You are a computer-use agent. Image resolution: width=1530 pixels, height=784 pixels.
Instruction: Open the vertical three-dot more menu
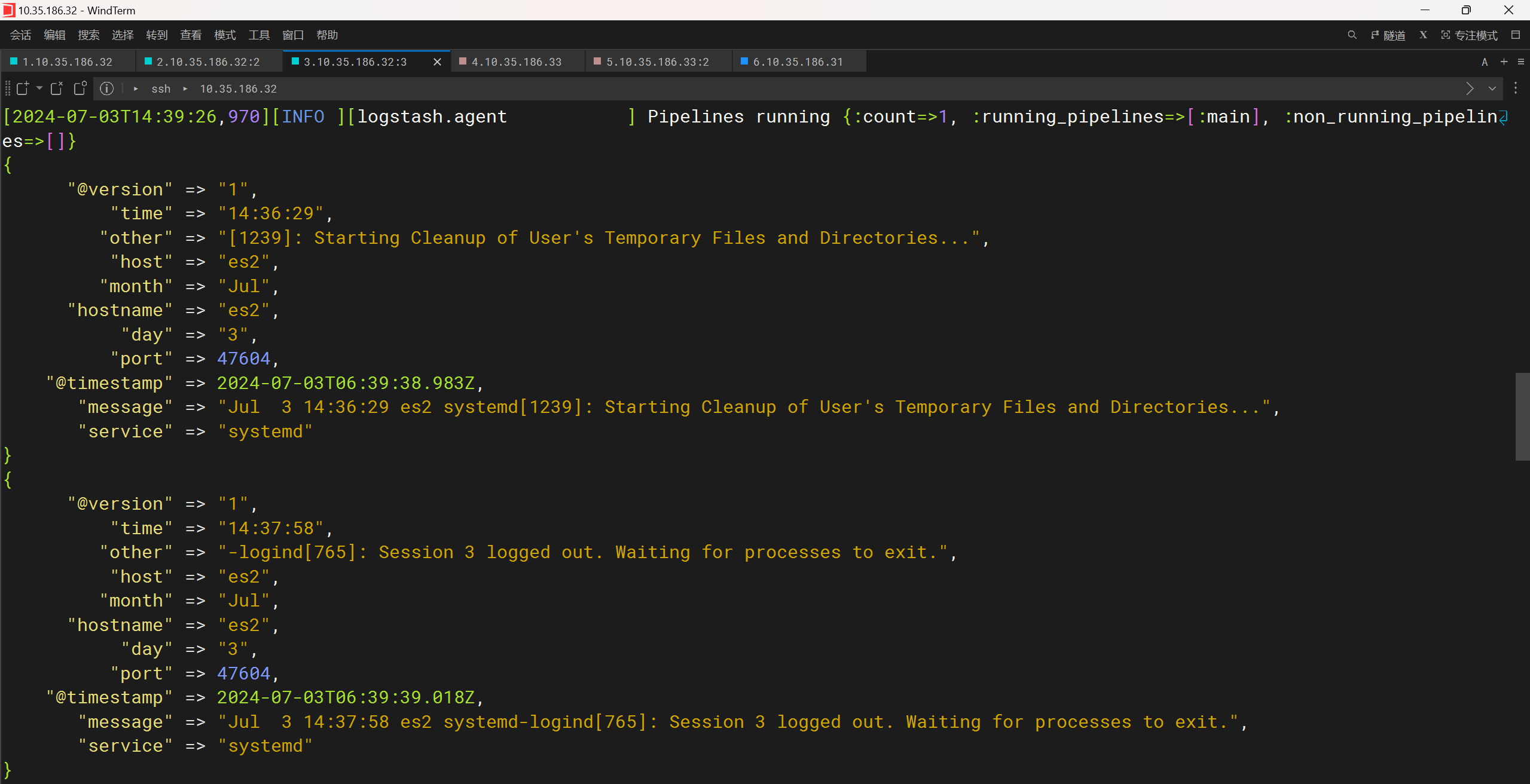(x=1516, y=88)
